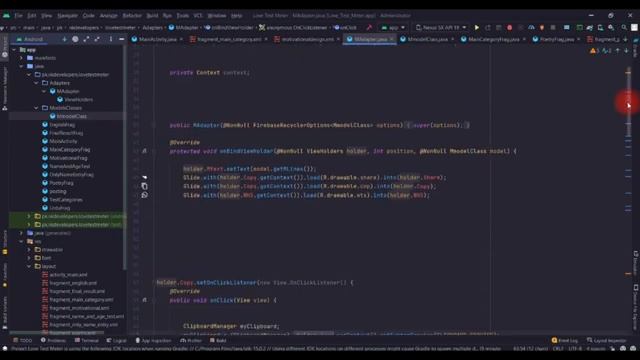Viewport: 640px width, 360px height.
Task: Open the SDK Manager toolbar icon
Action: [611, 28]
